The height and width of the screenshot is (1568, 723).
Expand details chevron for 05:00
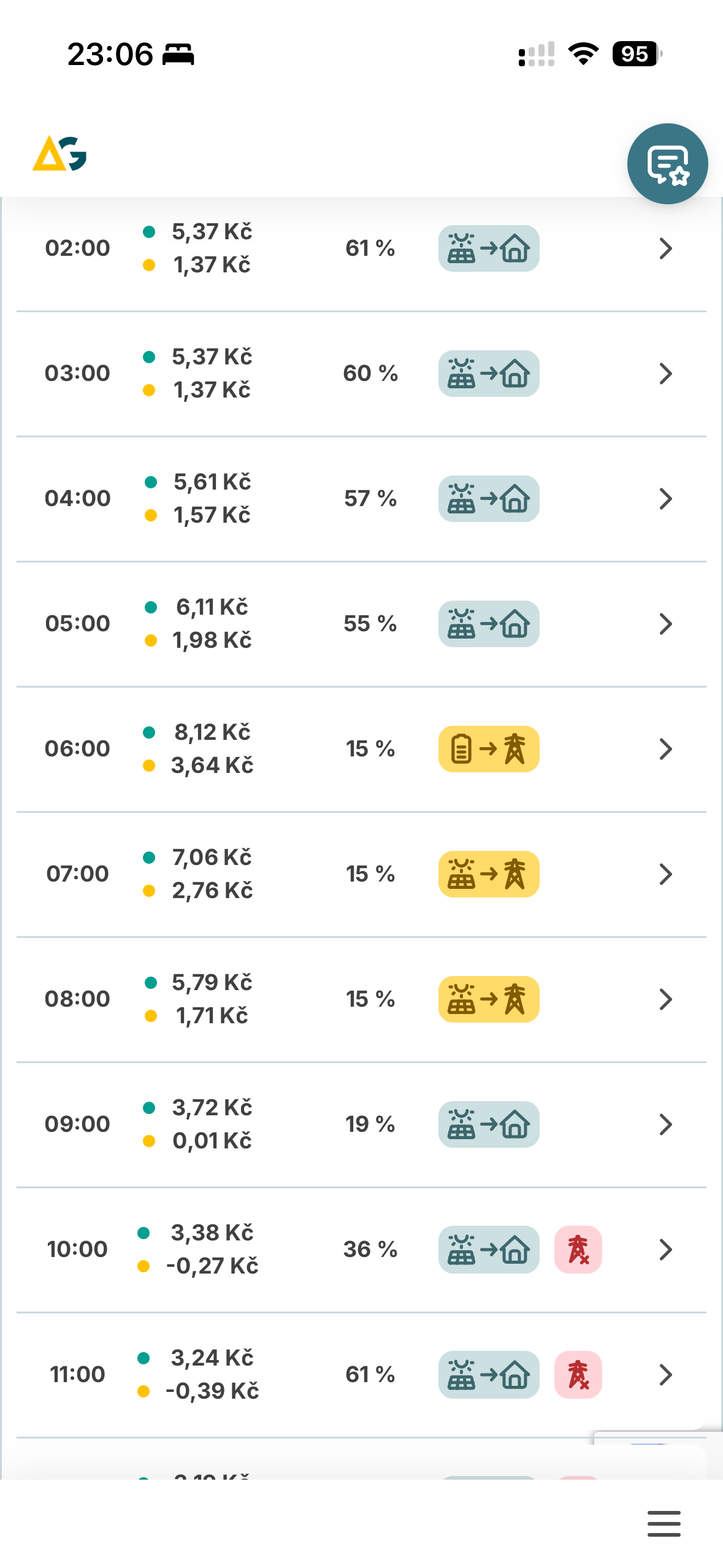click(x=665, y=624)
